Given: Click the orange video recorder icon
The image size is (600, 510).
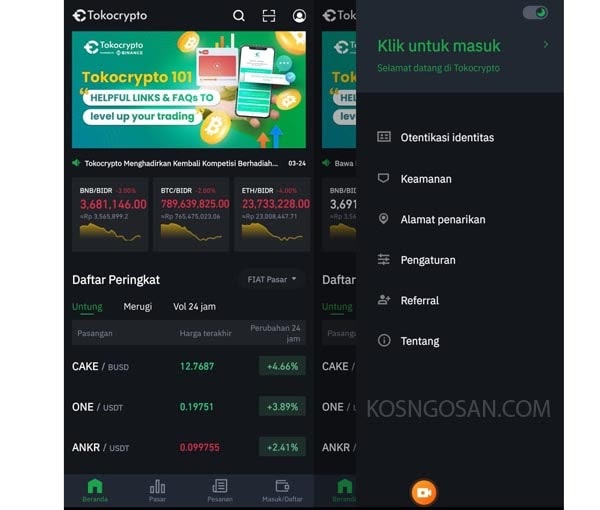Looking at the screenshot, I should click(424, 492).
